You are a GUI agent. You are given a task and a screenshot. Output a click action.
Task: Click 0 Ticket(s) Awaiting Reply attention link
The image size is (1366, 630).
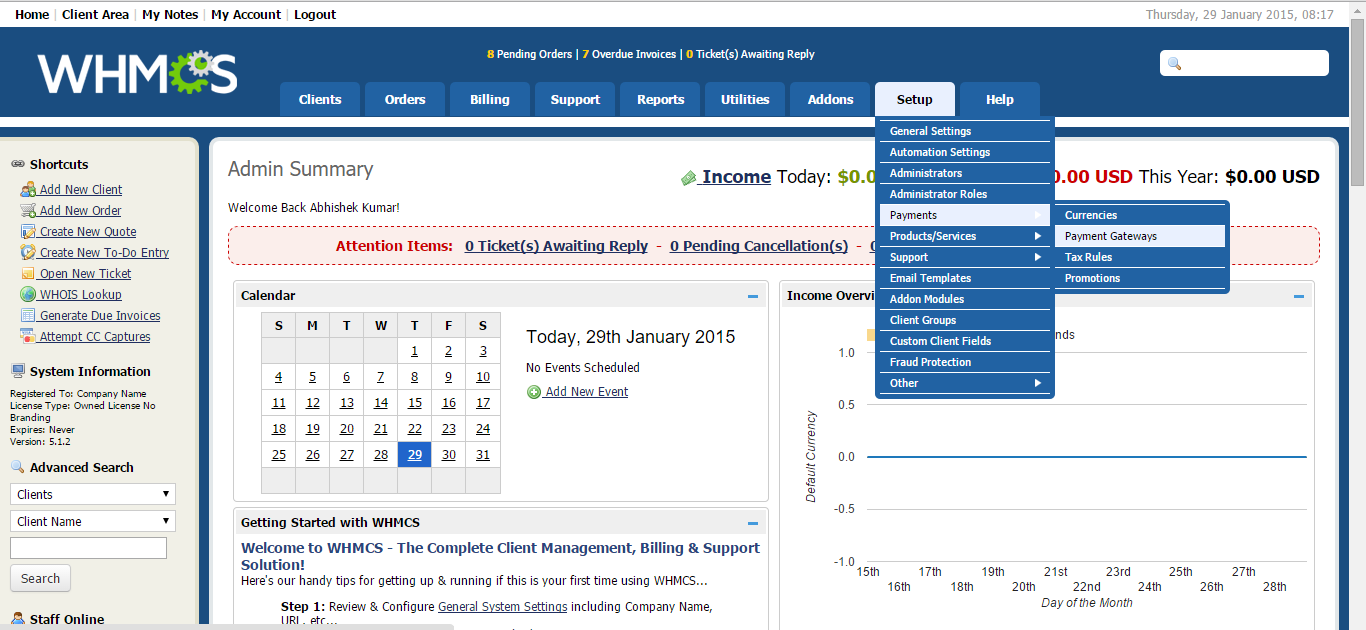click(556, 246)
